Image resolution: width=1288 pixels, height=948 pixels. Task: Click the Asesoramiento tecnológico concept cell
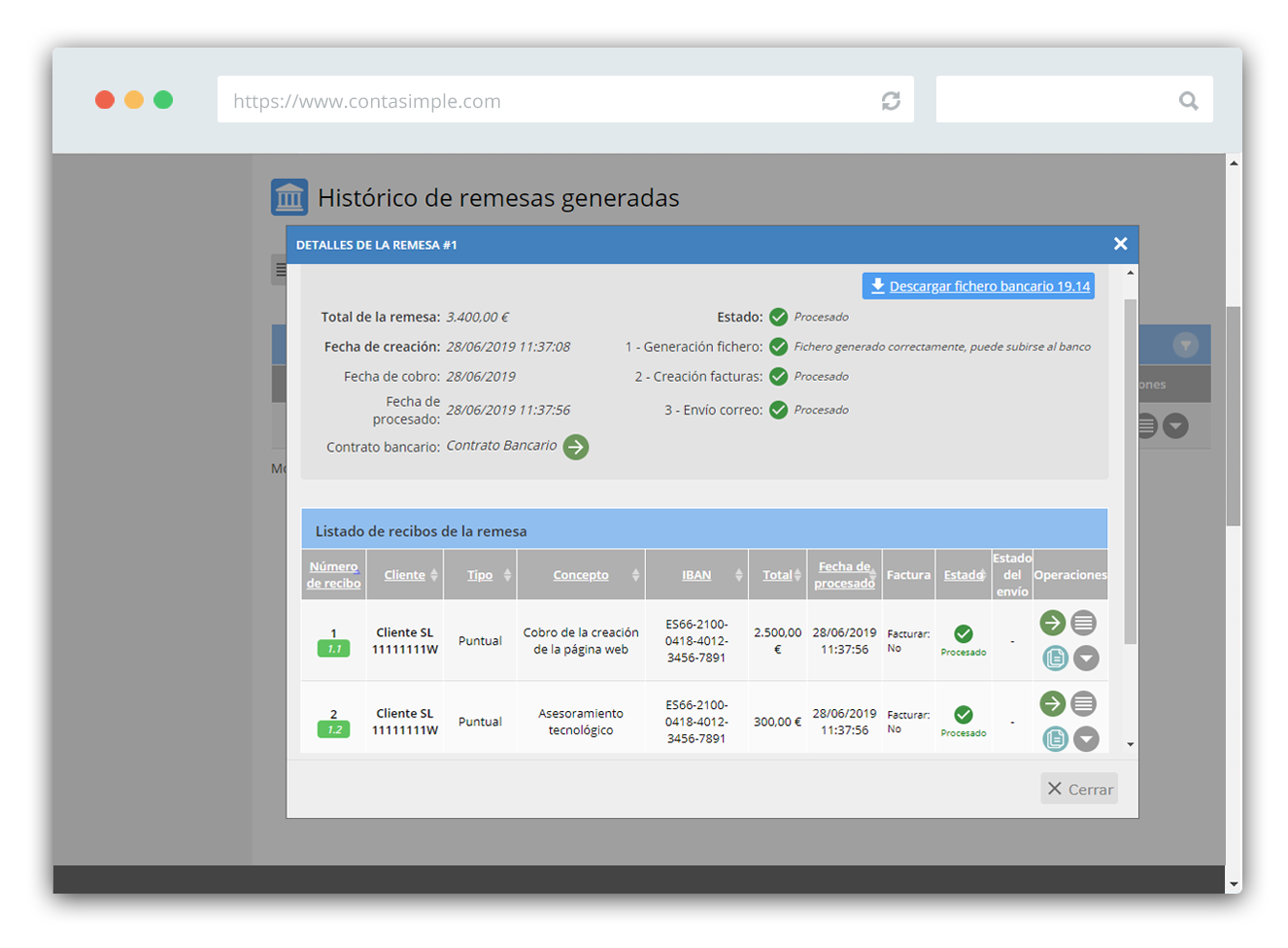click(x=581, y=722)
